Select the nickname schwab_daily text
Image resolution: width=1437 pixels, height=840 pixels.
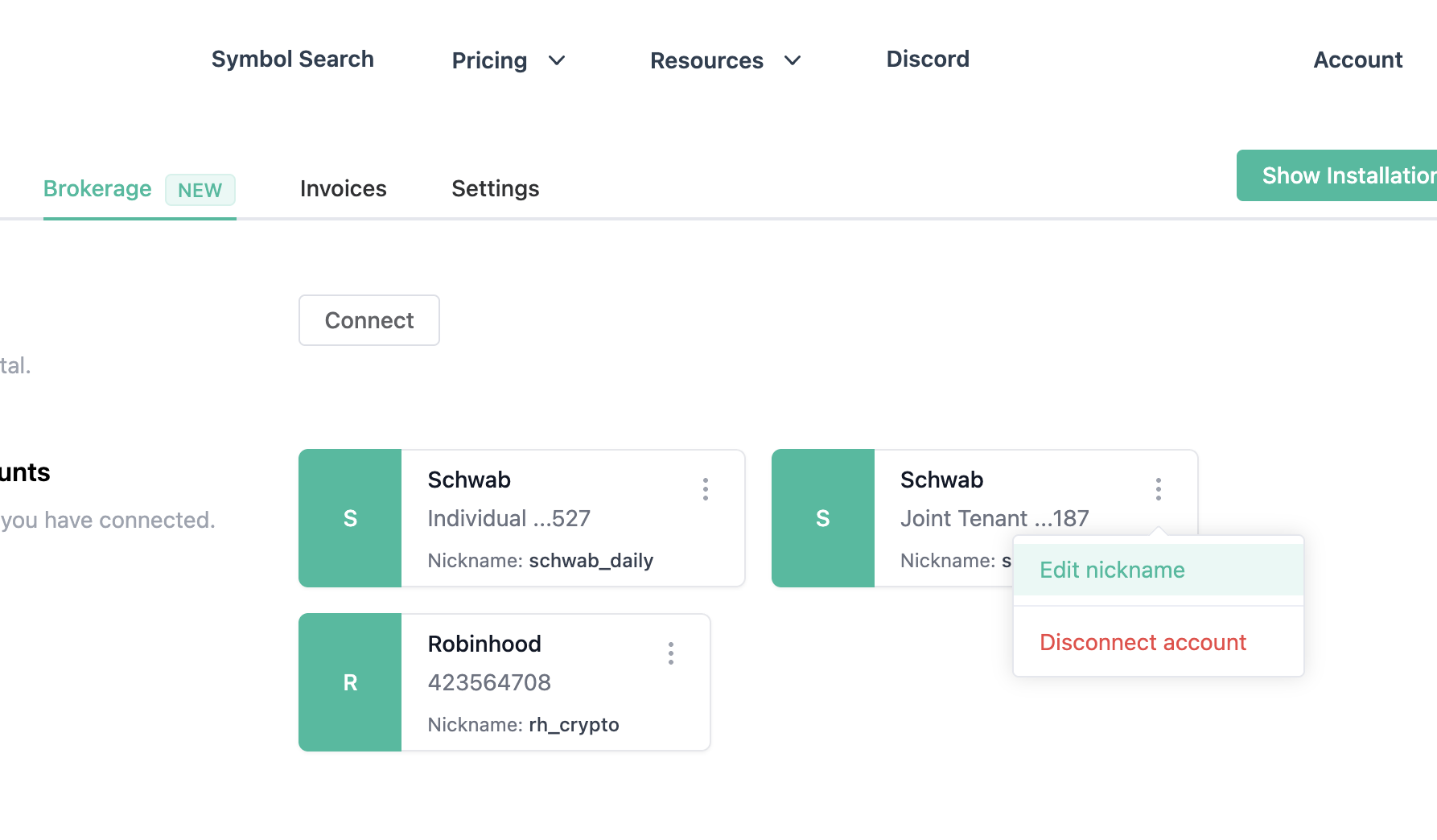(591, 560)
